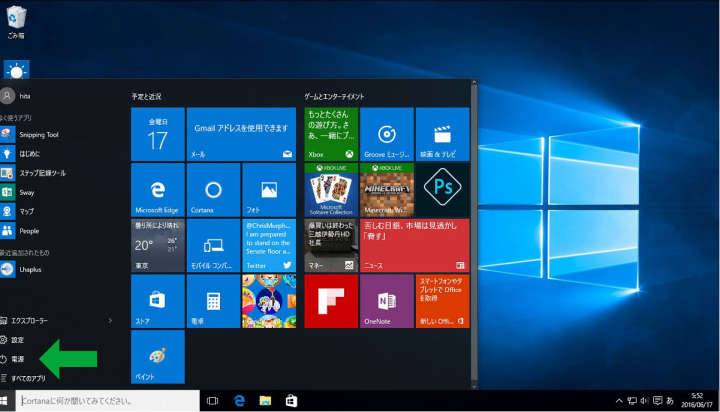
Task: Open the green Xbox tile
Action: 331,134
